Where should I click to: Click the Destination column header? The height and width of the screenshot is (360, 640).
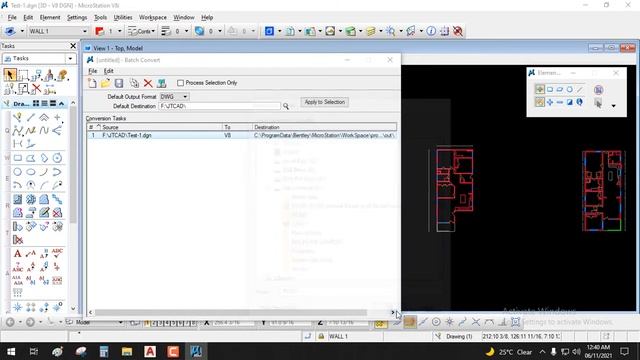coord(324,127)
